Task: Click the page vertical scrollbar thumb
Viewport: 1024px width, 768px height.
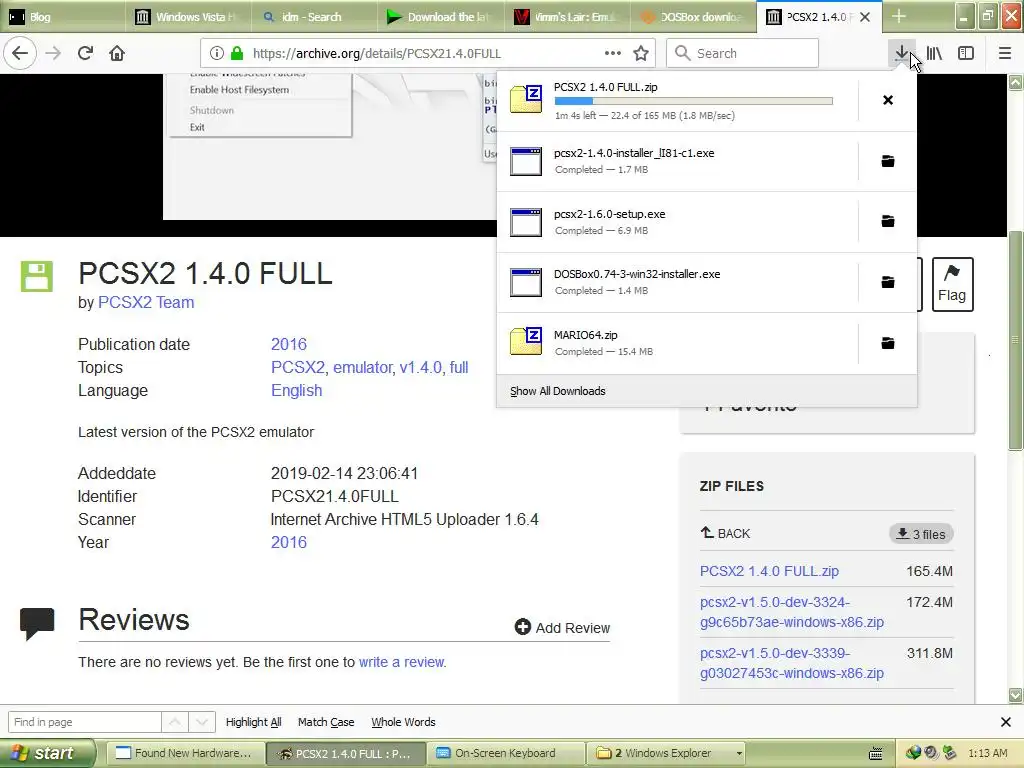Action: (x=1016, y=340)
